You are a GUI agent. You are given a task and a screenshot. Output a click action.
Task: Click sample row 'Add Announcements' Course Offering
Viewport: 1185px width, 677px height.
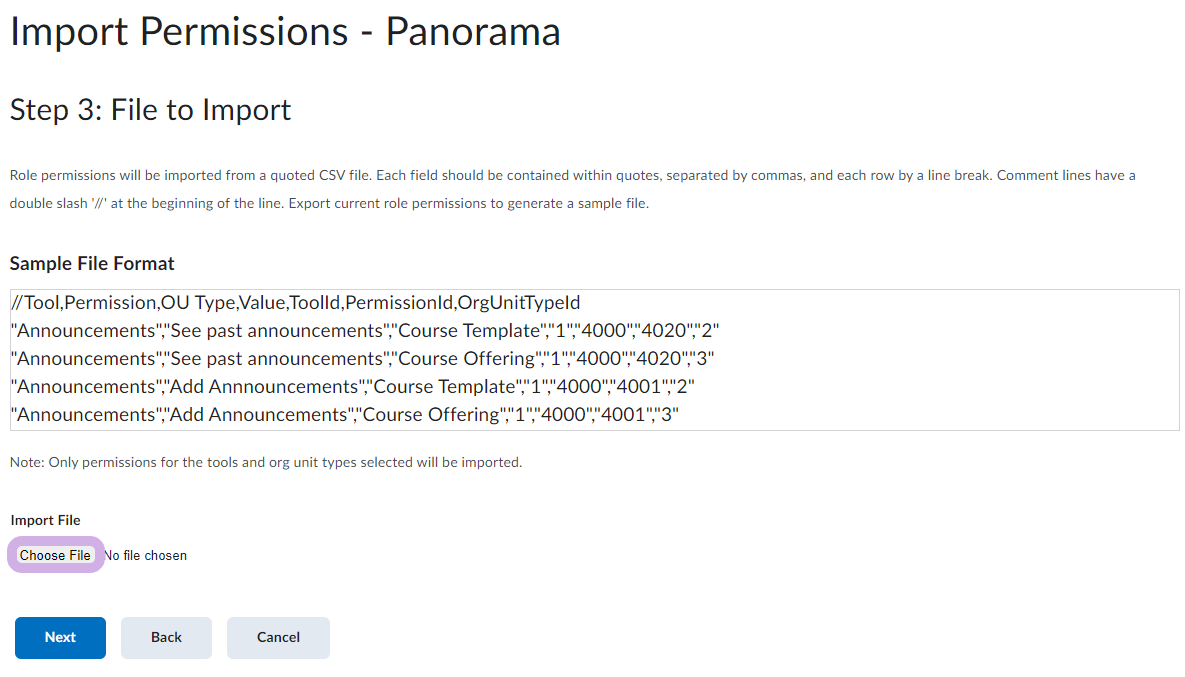click(x=345, y=414)
